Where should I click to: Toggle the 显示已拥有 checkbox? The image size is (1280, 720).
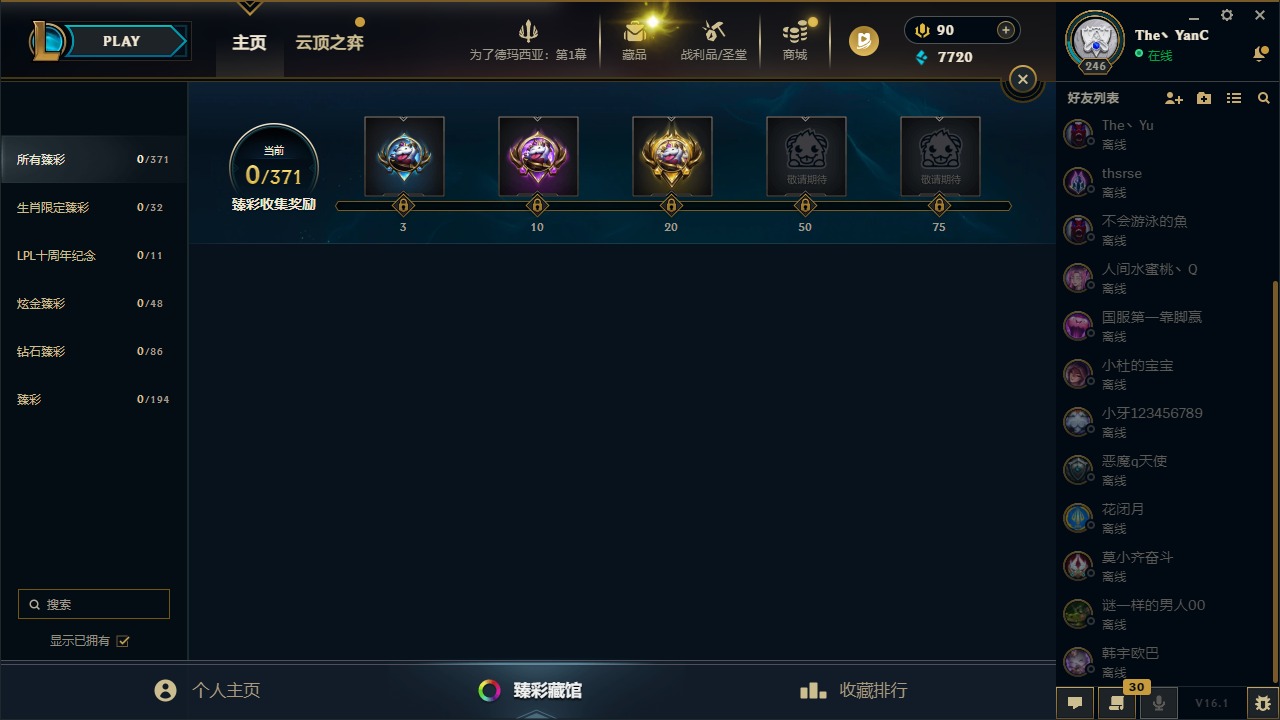pos(123,641)
